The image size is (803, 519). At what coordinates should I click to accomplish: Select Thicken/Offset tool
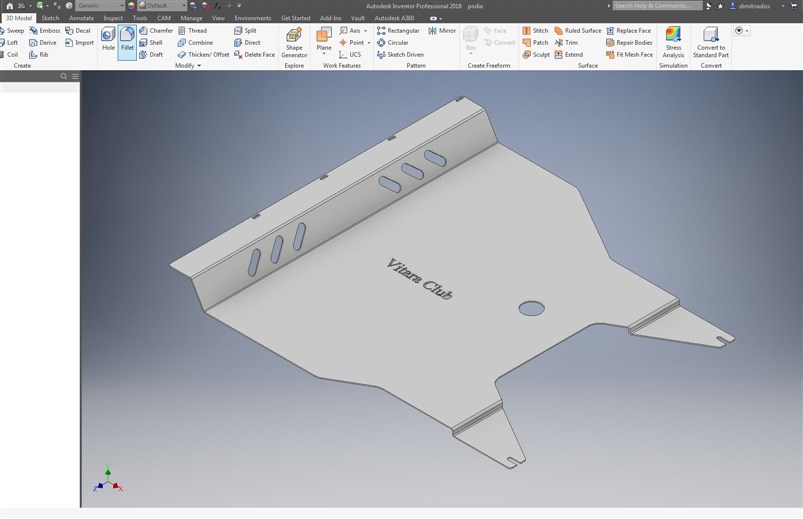[203, 54]
